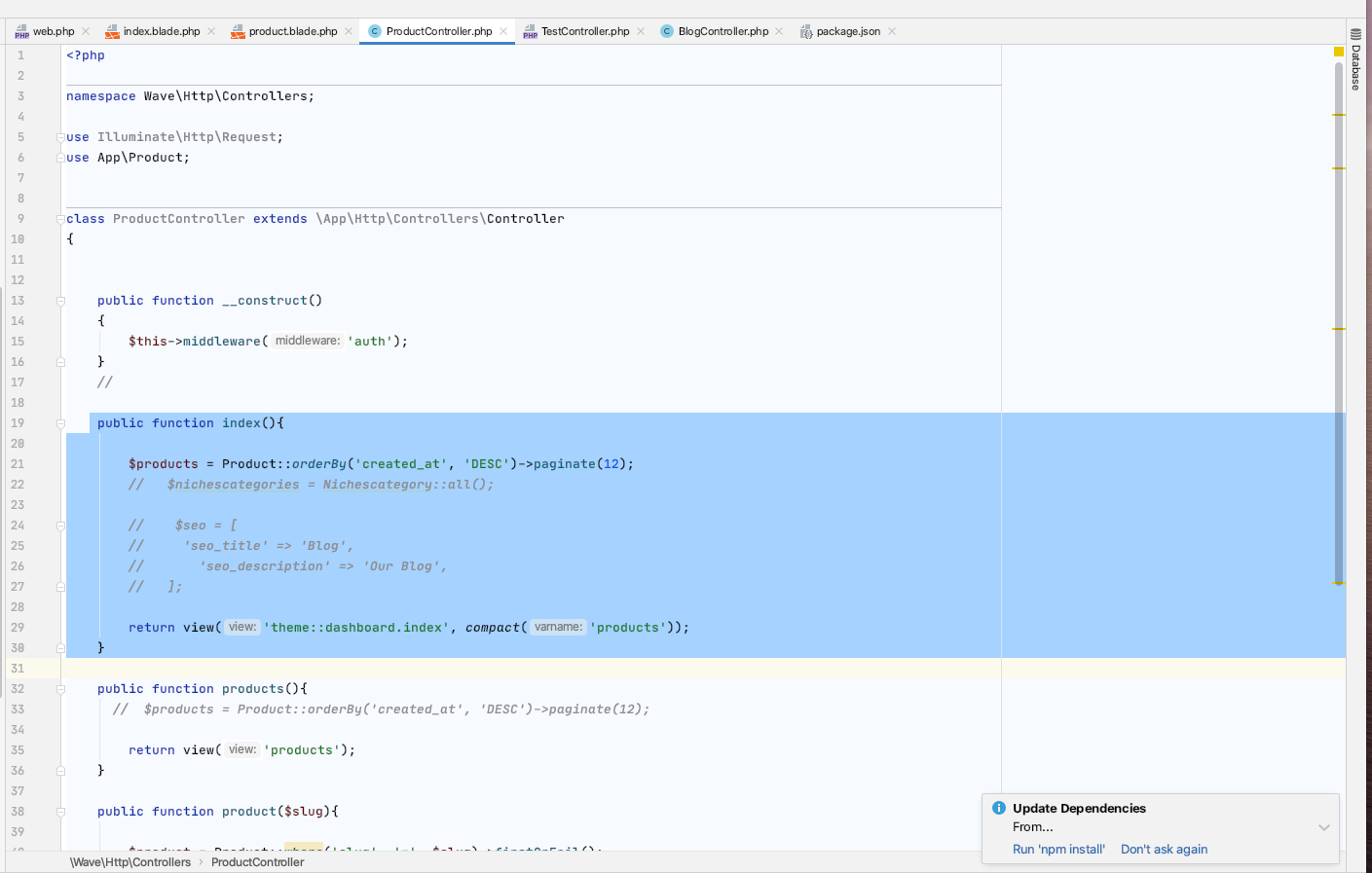The image size is (1372, 873).
Task: Click the <?php opening tag
Action: [86, 55]
